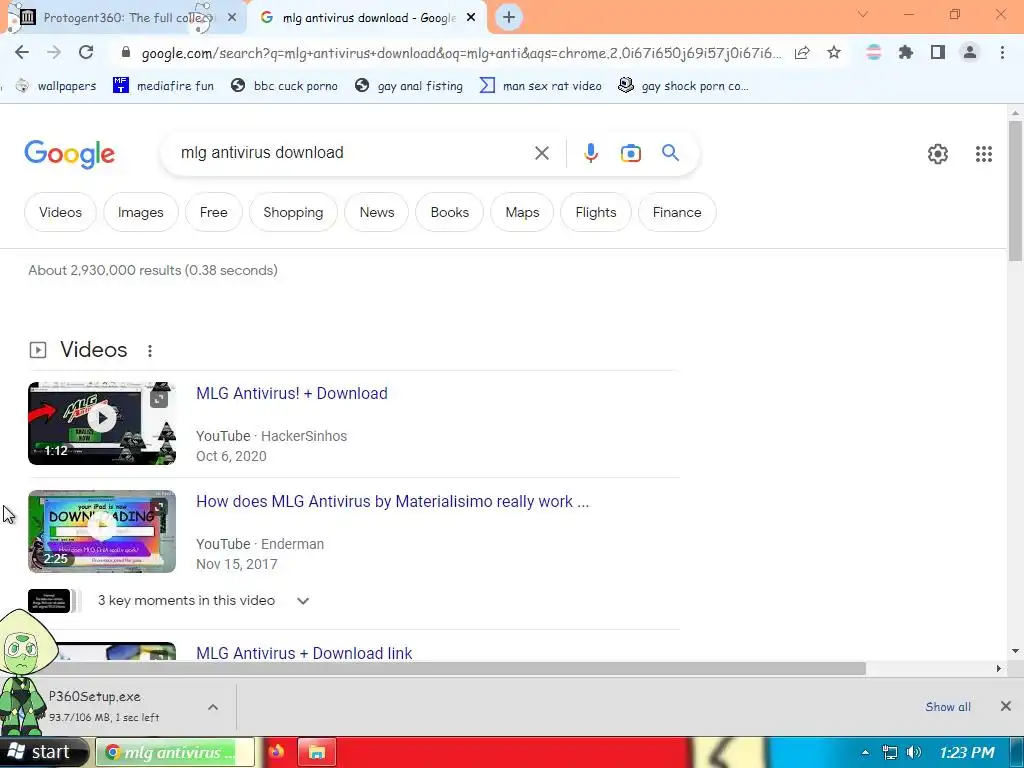Viewport: 1024px width, 768px height.
Task: Select the Videos filter chip
Action: 60,212
